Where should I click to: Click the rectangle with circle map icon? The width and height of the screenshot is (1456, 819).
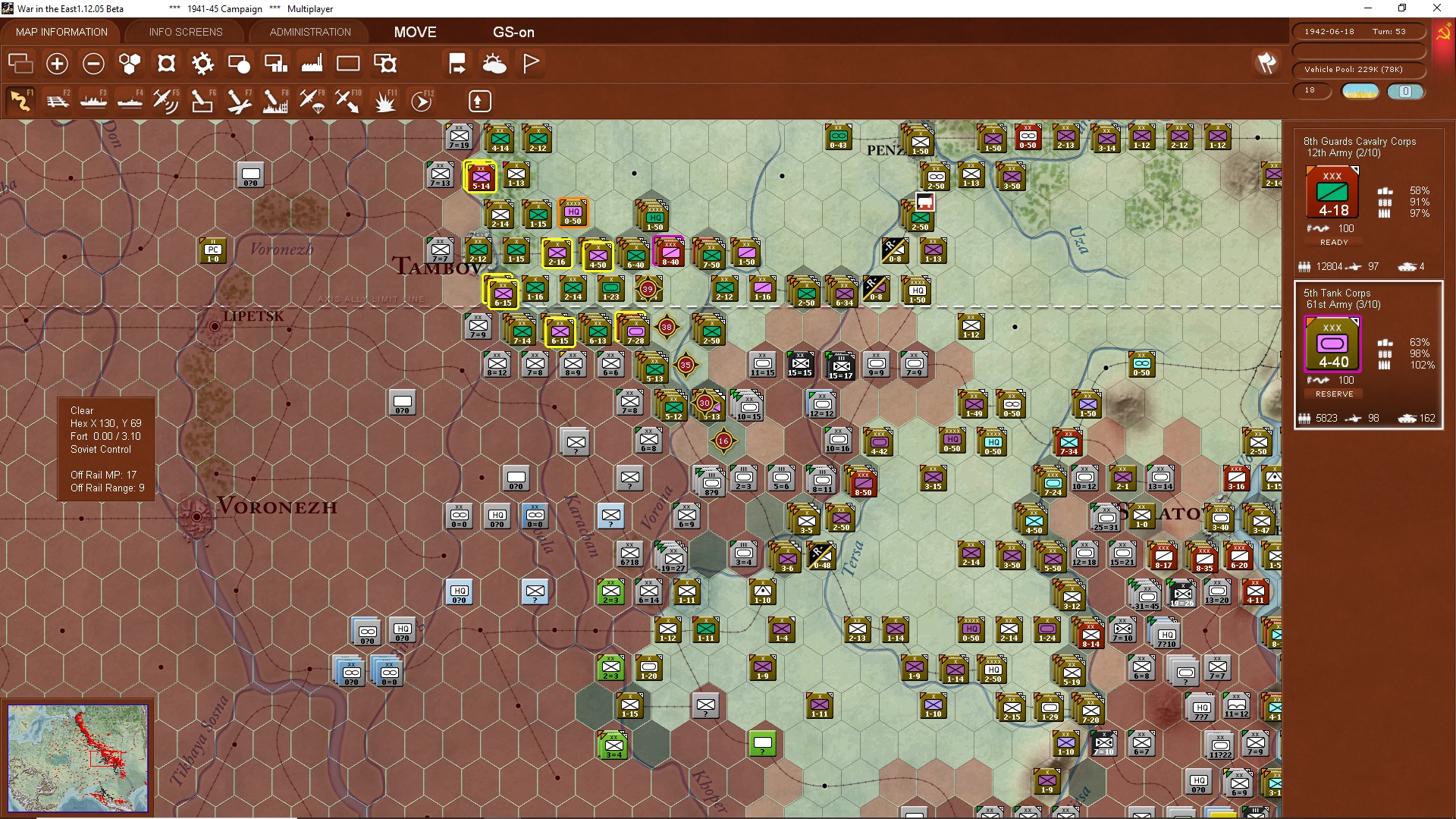click(x=239, y=64)
